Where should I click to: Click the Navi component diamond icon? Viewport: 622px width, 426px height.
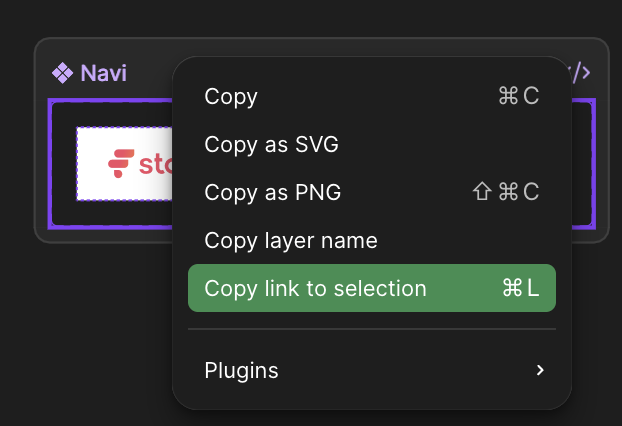pos(63,73)
